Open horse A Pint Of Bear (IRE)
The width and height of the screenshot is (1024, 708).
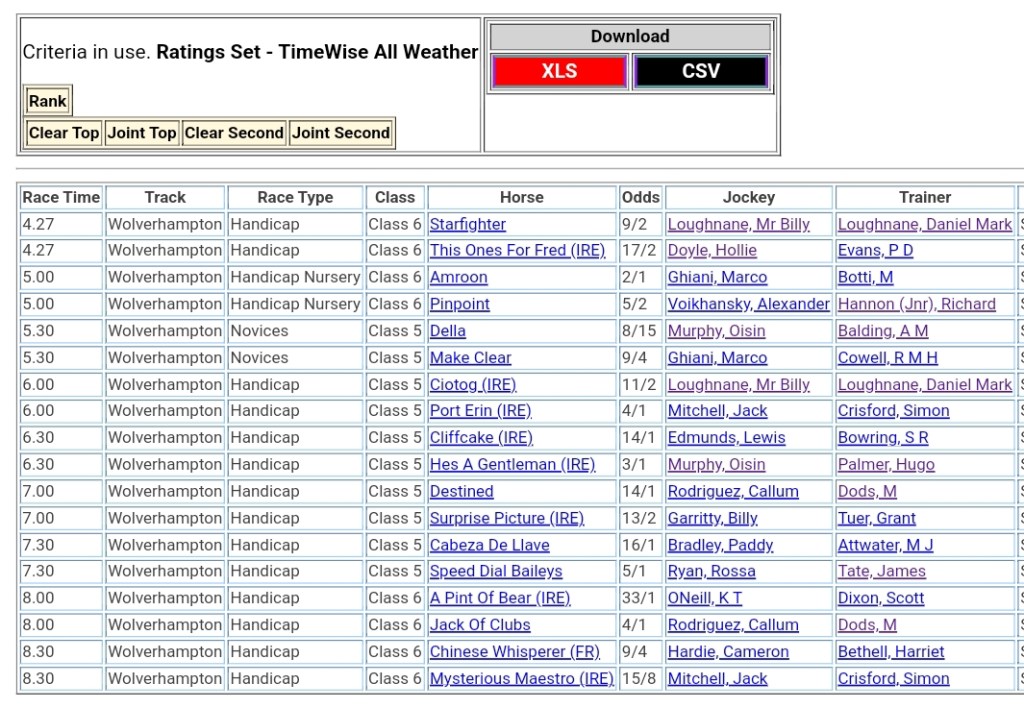coord(500,598)
